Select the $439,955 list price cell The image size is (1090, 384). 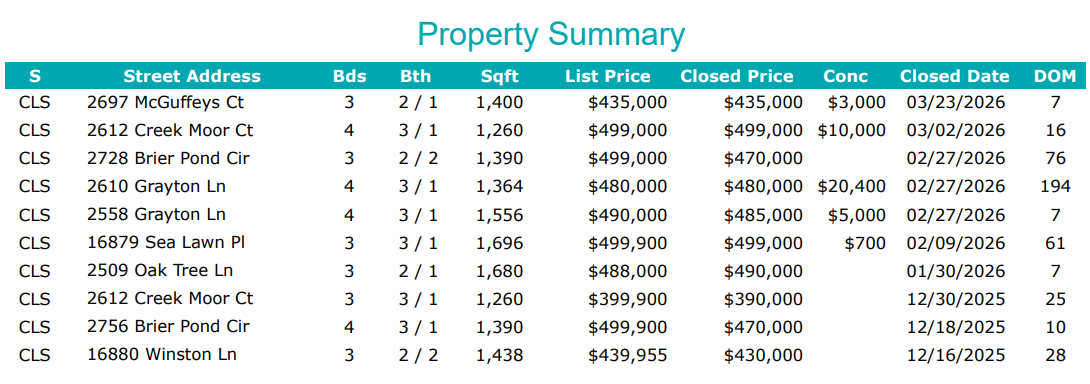coord(628,355)
